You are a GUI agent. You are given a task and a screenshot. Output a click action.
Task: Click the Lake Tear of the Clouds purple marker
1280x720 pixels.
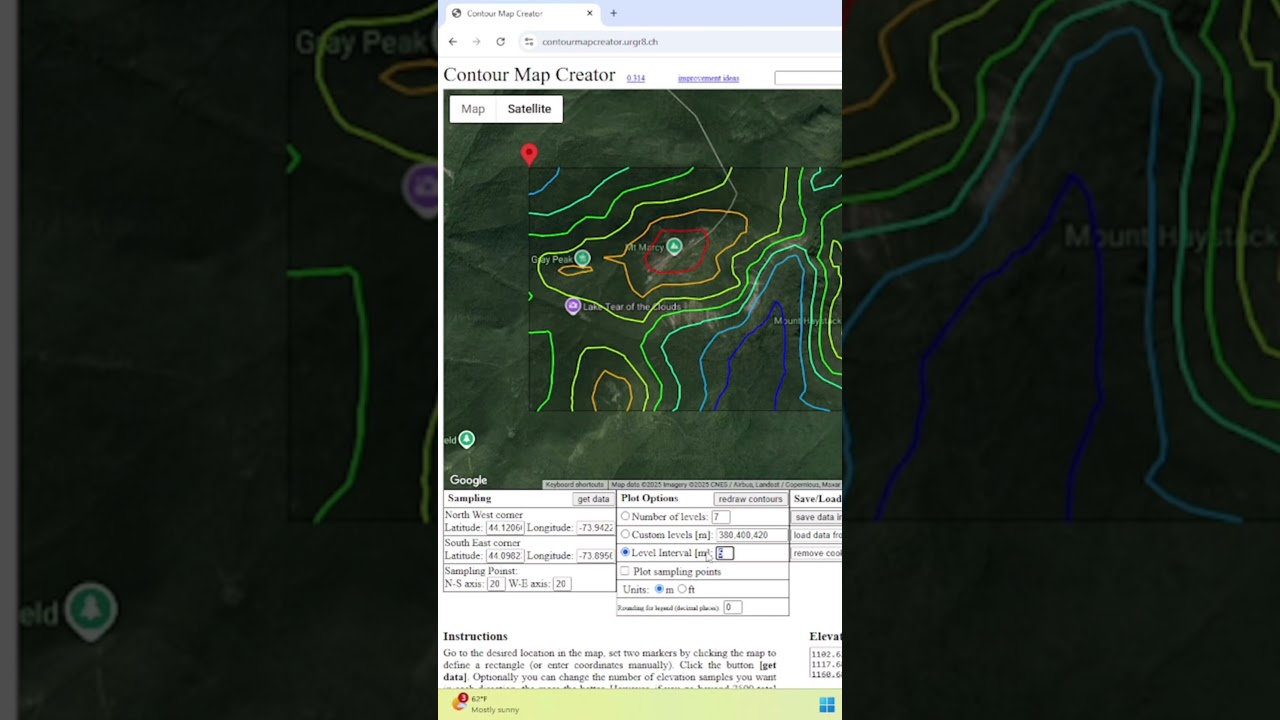click(x=573, y=306)
